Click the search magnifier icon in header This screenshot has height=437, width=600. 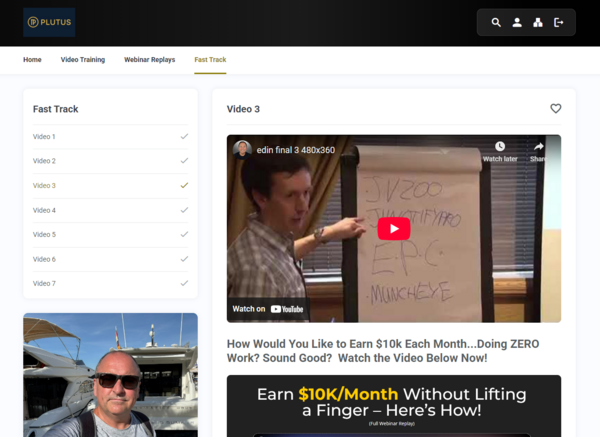(x=496, y=22)
